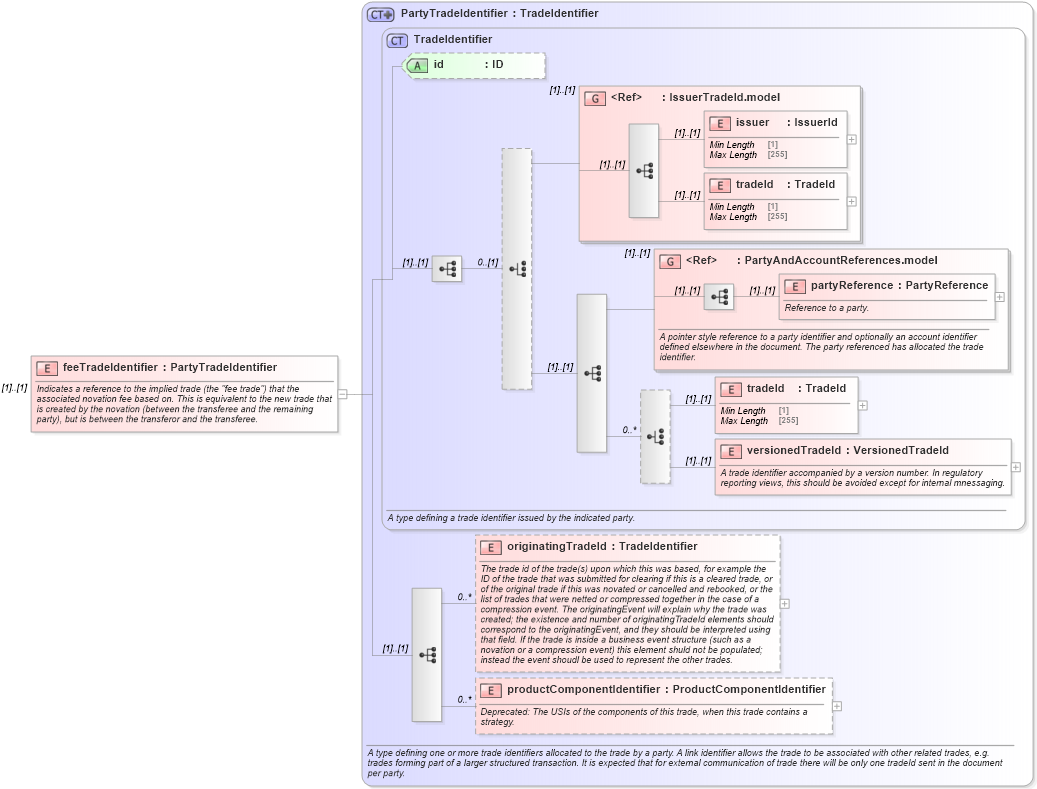Select dashed 0..* choice compositor near tradeId
The height and width of the screenshot is (789, 1037).
(655, 436)
